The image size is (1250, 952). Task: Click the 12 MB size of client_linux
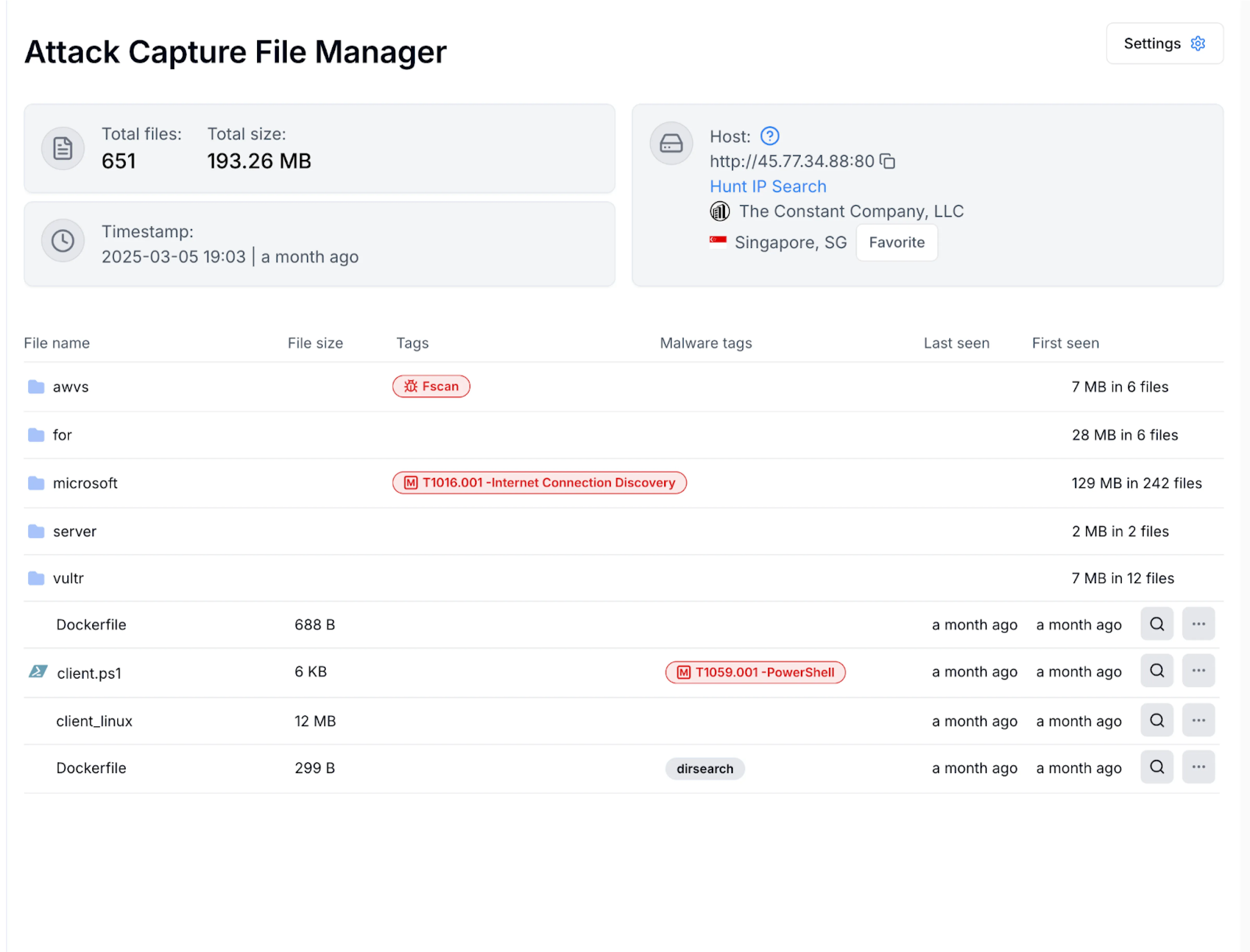[315, 721]
